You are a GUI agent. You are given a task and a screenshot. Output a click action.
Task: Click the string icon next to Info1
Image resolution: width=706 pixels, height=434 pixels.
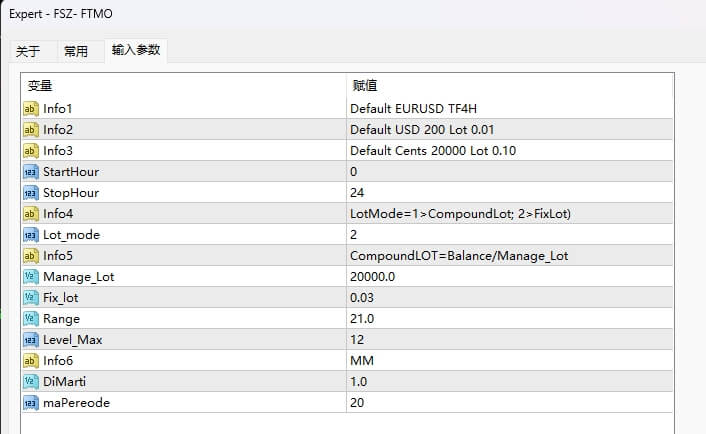coord(30,108)
